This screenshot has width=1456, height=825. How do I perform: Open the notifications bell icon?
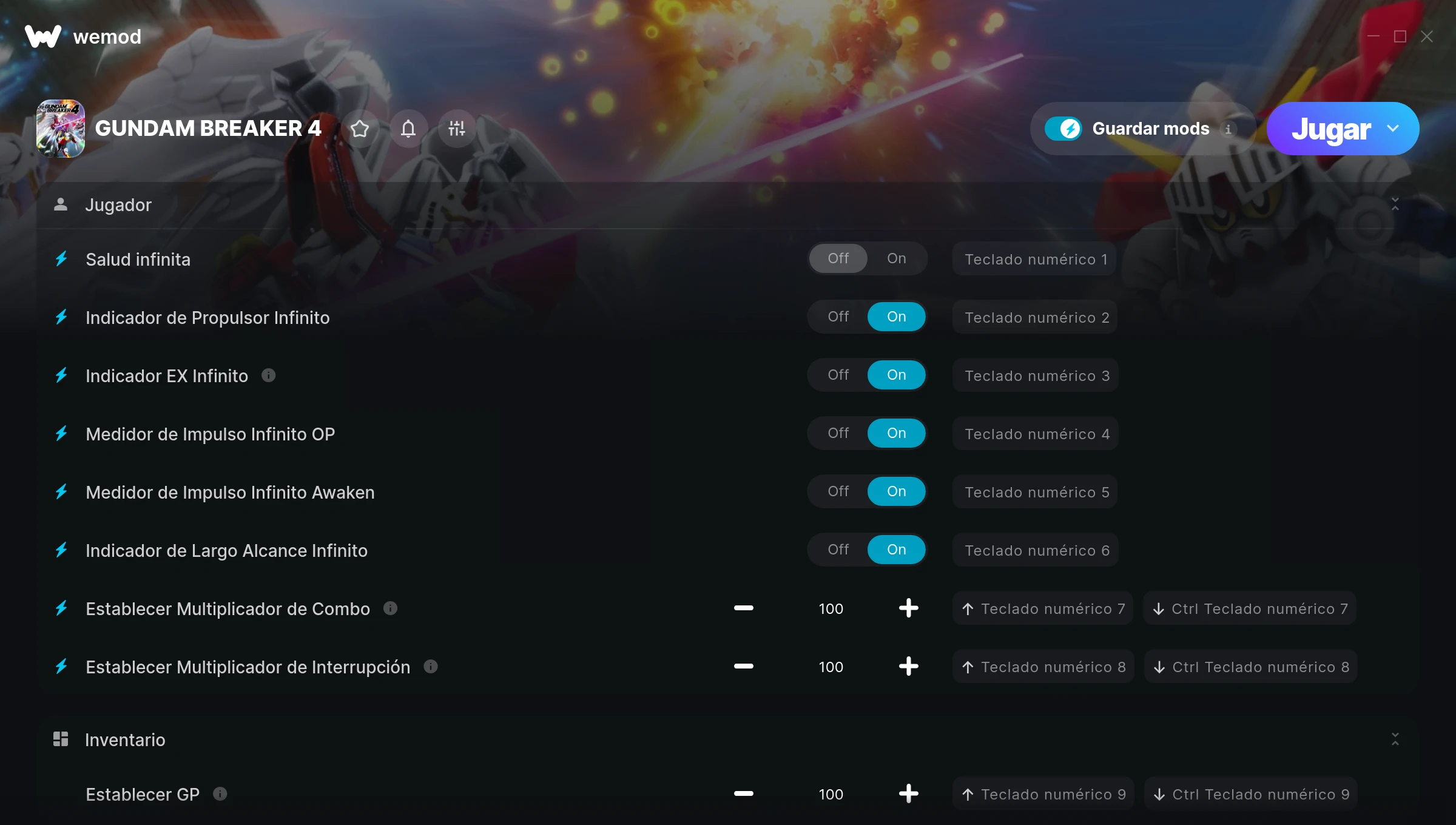(408, 129)
